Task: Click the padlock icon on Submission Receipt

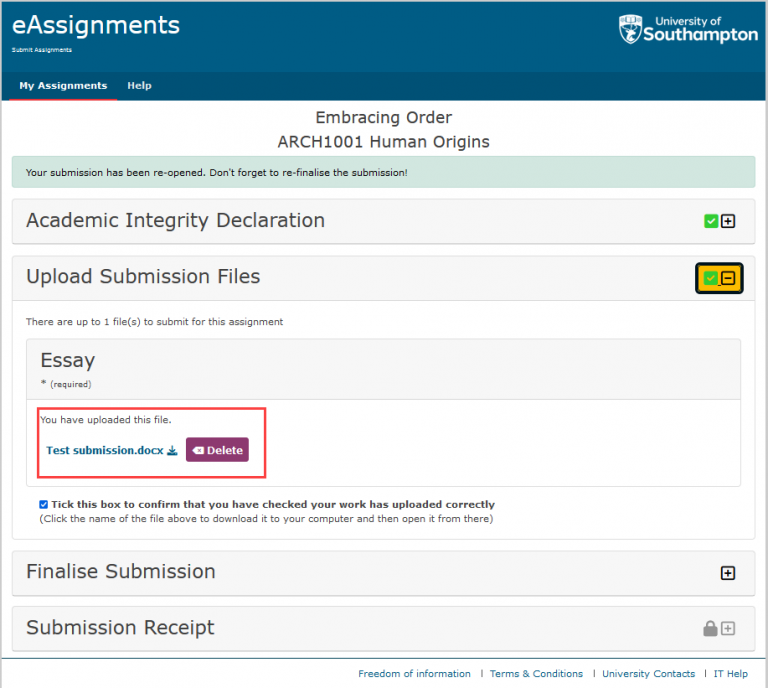Action: click(710, 628)
